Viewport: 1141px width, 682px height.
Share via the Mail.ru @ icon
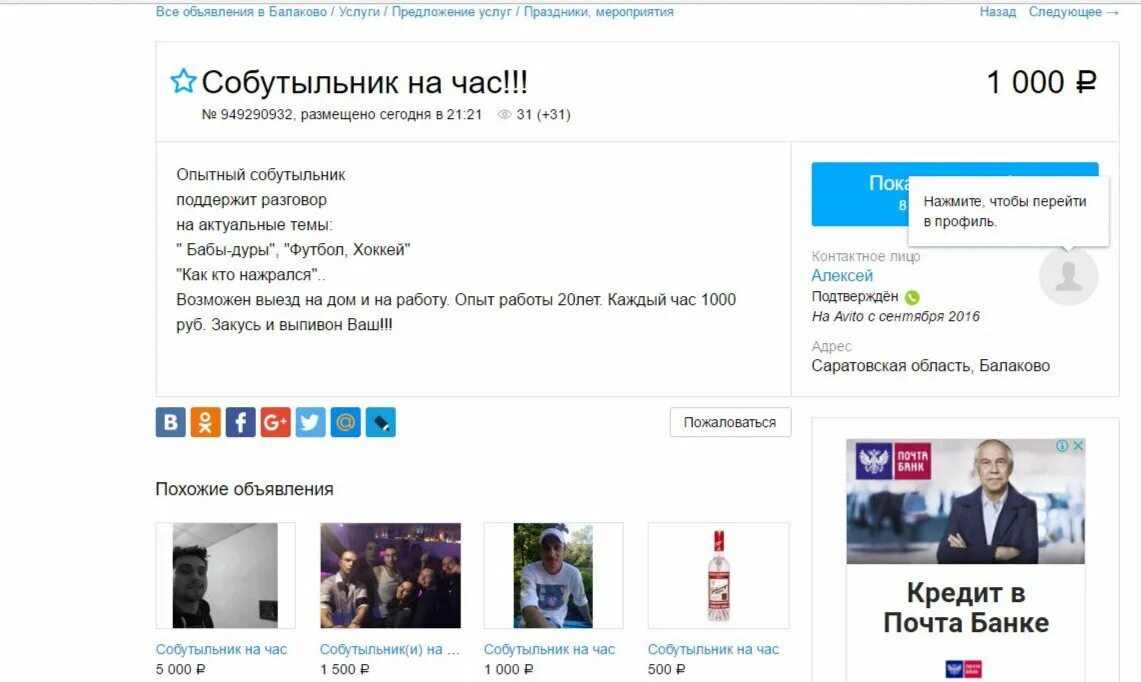345,422
